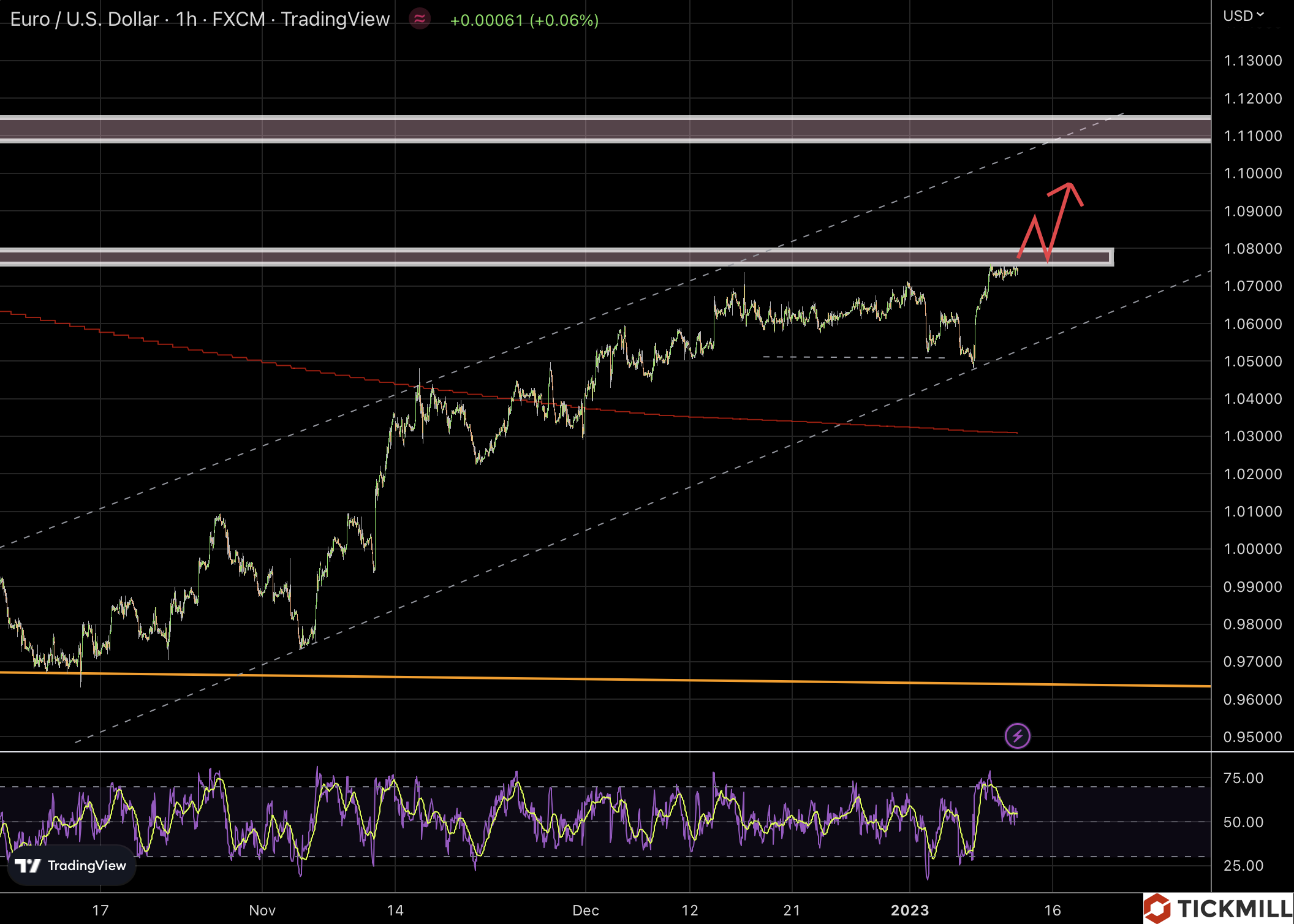The image size is (1294, 924).
Task: Click the Nov label on time axis
Action: pos(262,910)
